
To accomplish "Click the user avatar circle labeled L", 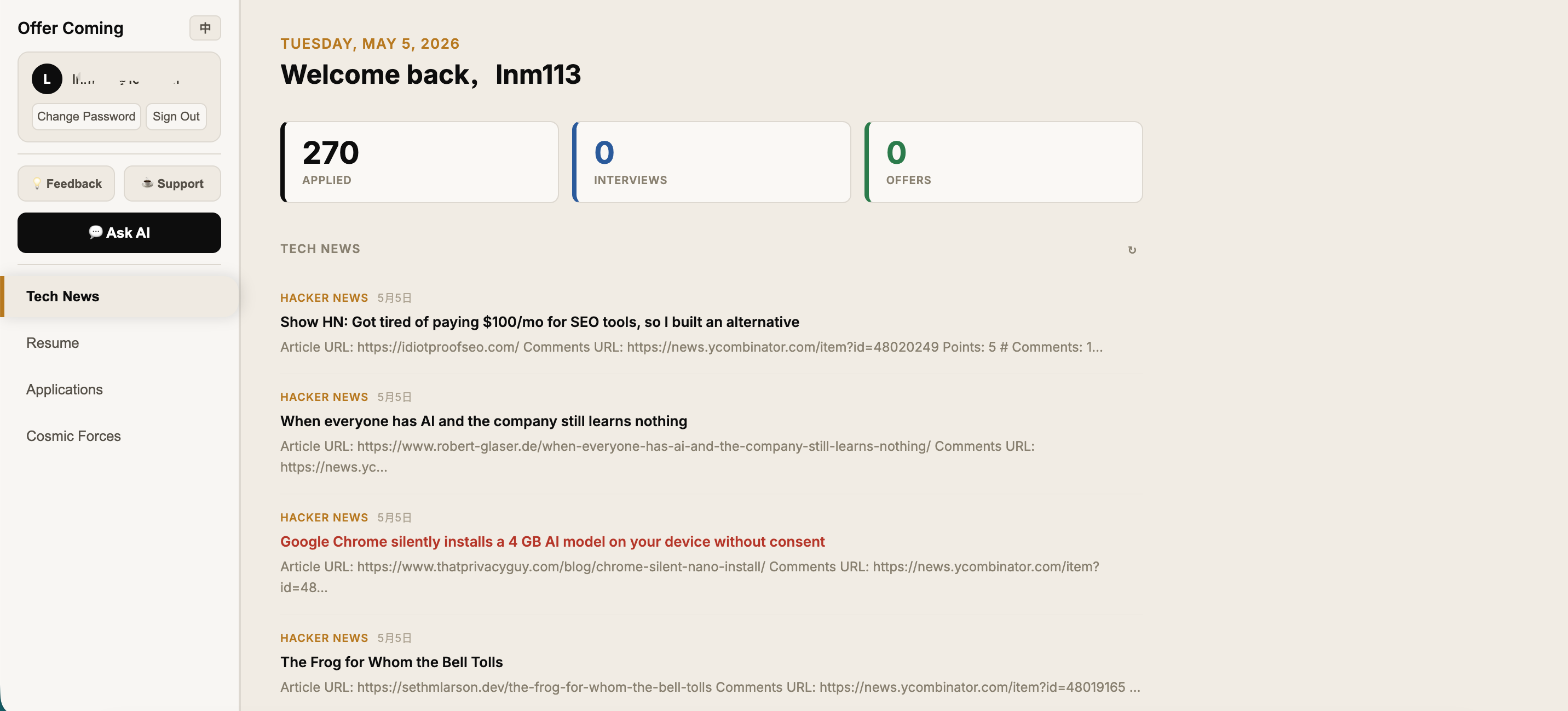I will [x=47, y=79].
